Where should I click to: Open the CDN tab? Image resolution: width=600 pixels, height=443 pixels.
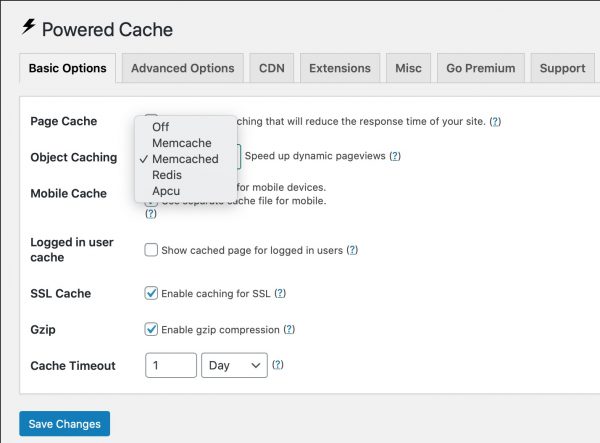[x=271, y=68]
